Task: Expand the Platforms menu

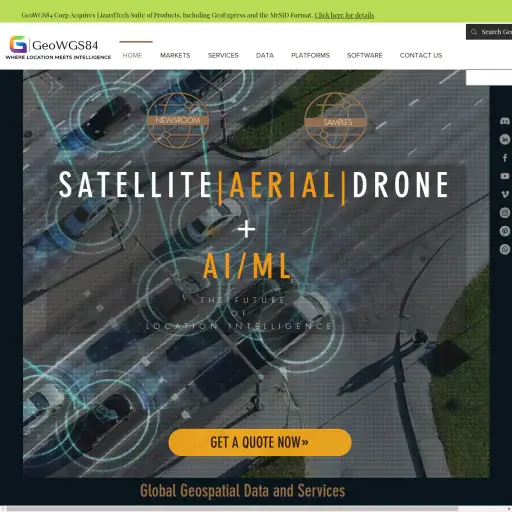Action: point(310,55)
